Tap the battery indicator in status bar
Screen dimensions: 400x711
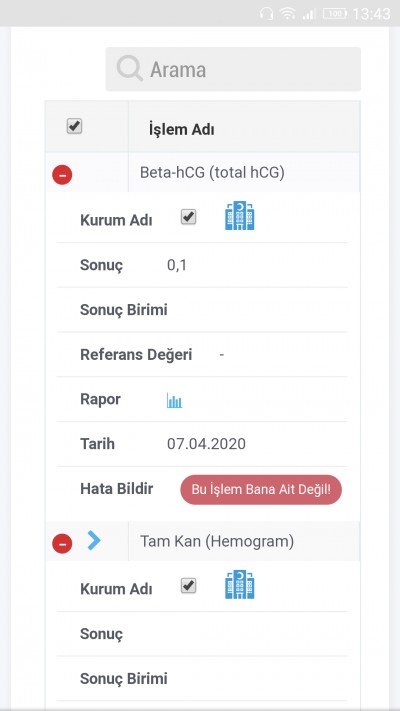(x=335, y=14)
